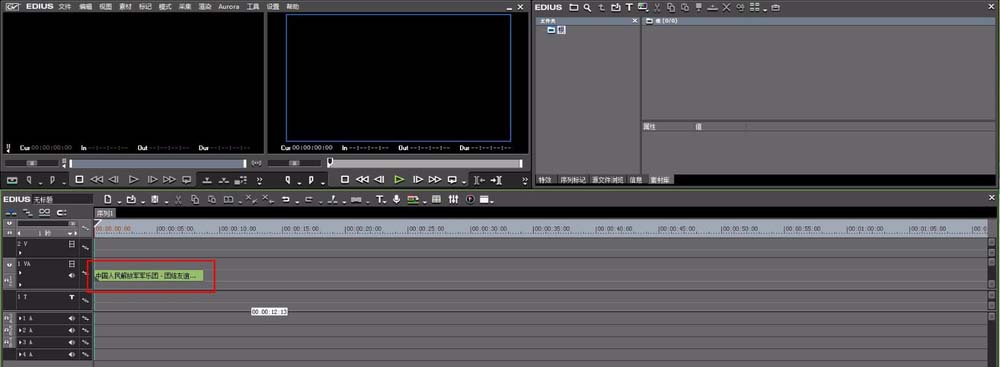Select the green clip on the 1 VA track
Screen dimensions: 1000x367
149,276
